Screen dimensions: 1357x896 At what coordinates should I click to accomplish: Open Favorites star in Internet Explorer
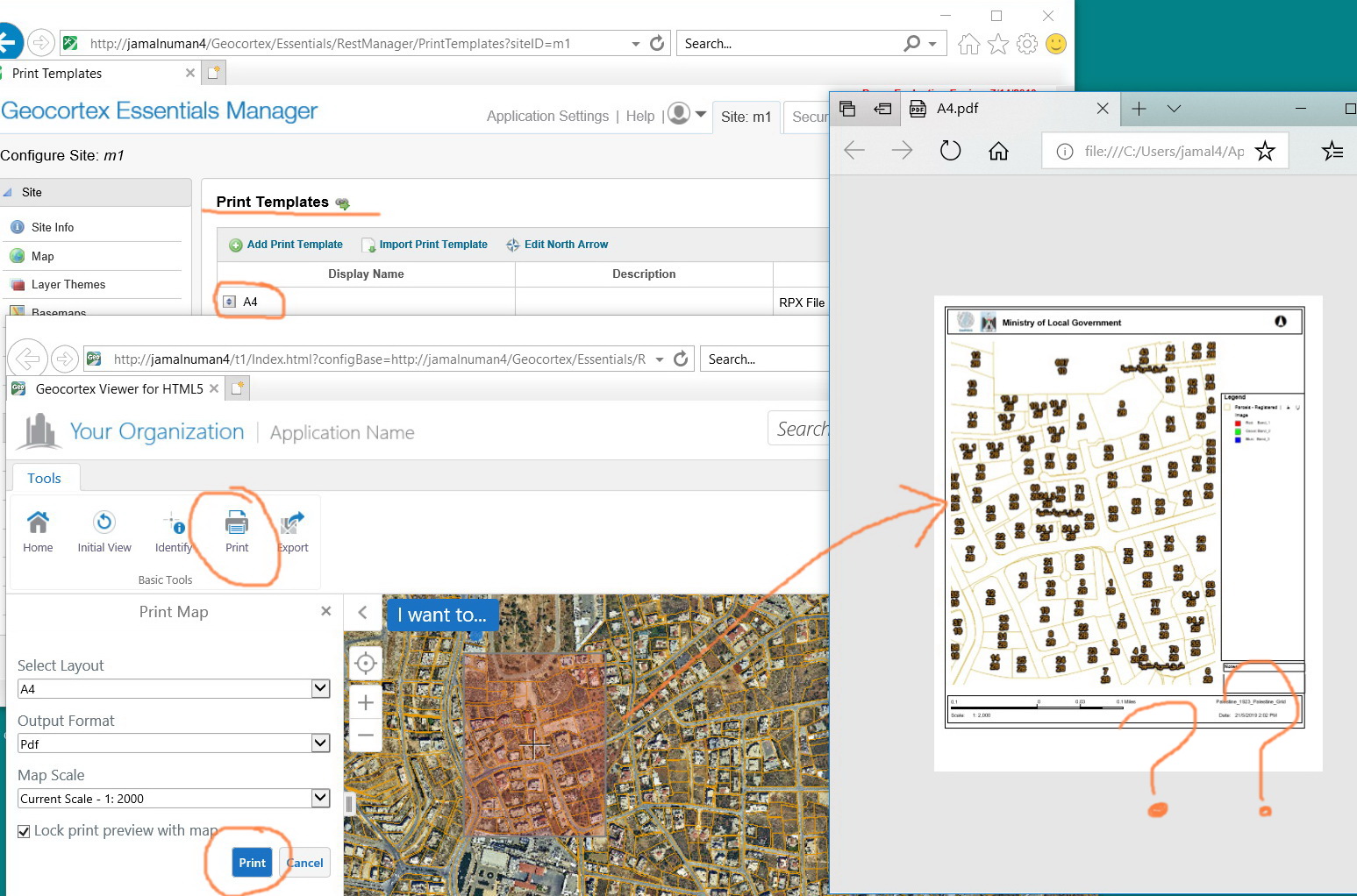pos(998,44)
